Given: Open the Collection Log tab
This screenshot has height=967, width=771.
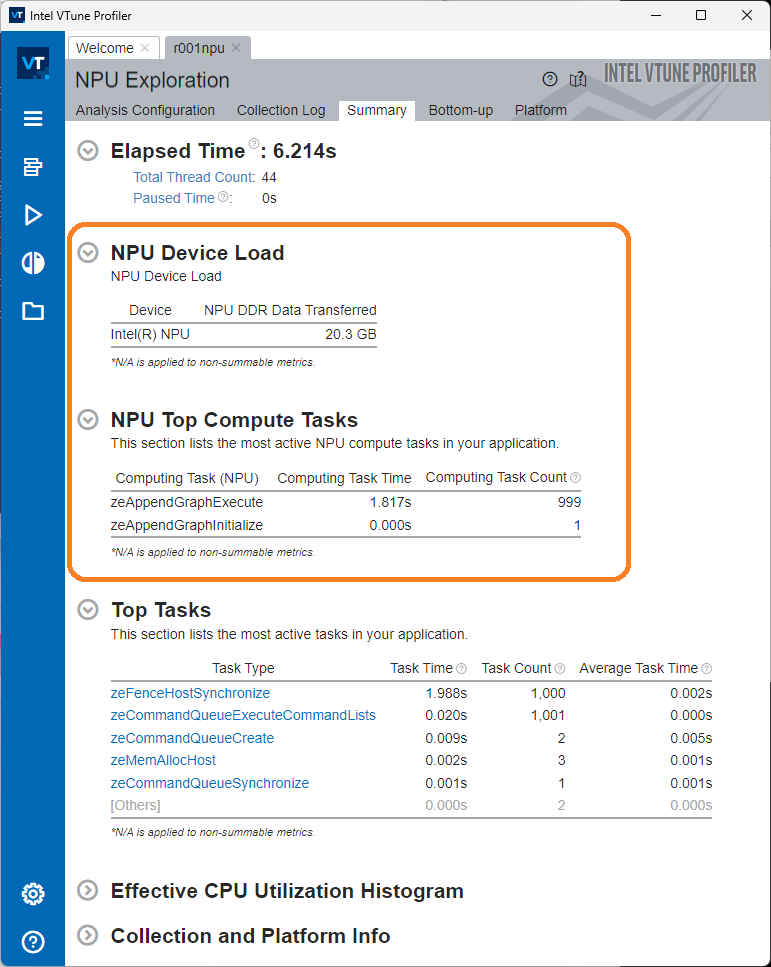Looking at the screenshot, I should tap(280, 110).
